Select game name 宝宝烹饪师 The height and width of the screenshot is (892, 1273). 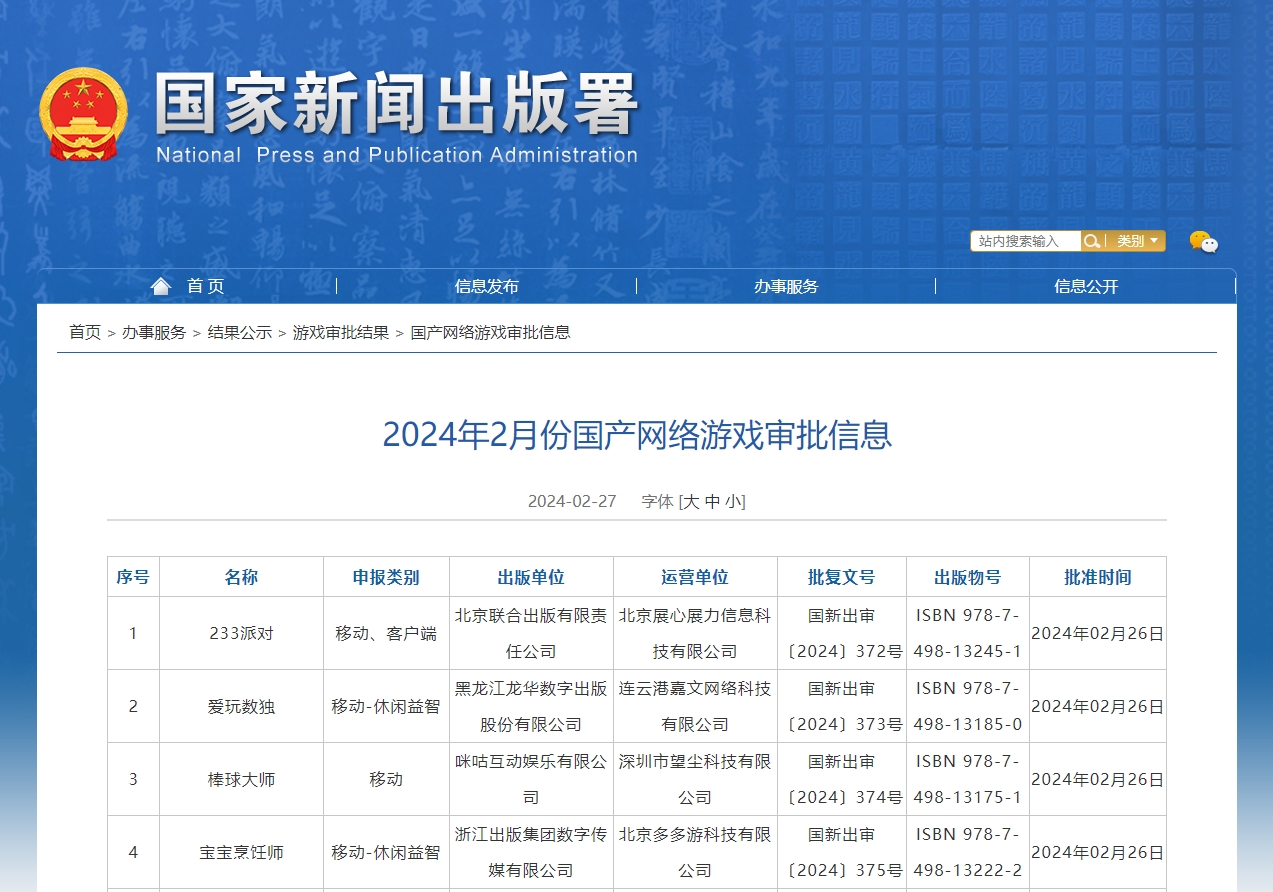pyautogui.click(x=241, y=853)
